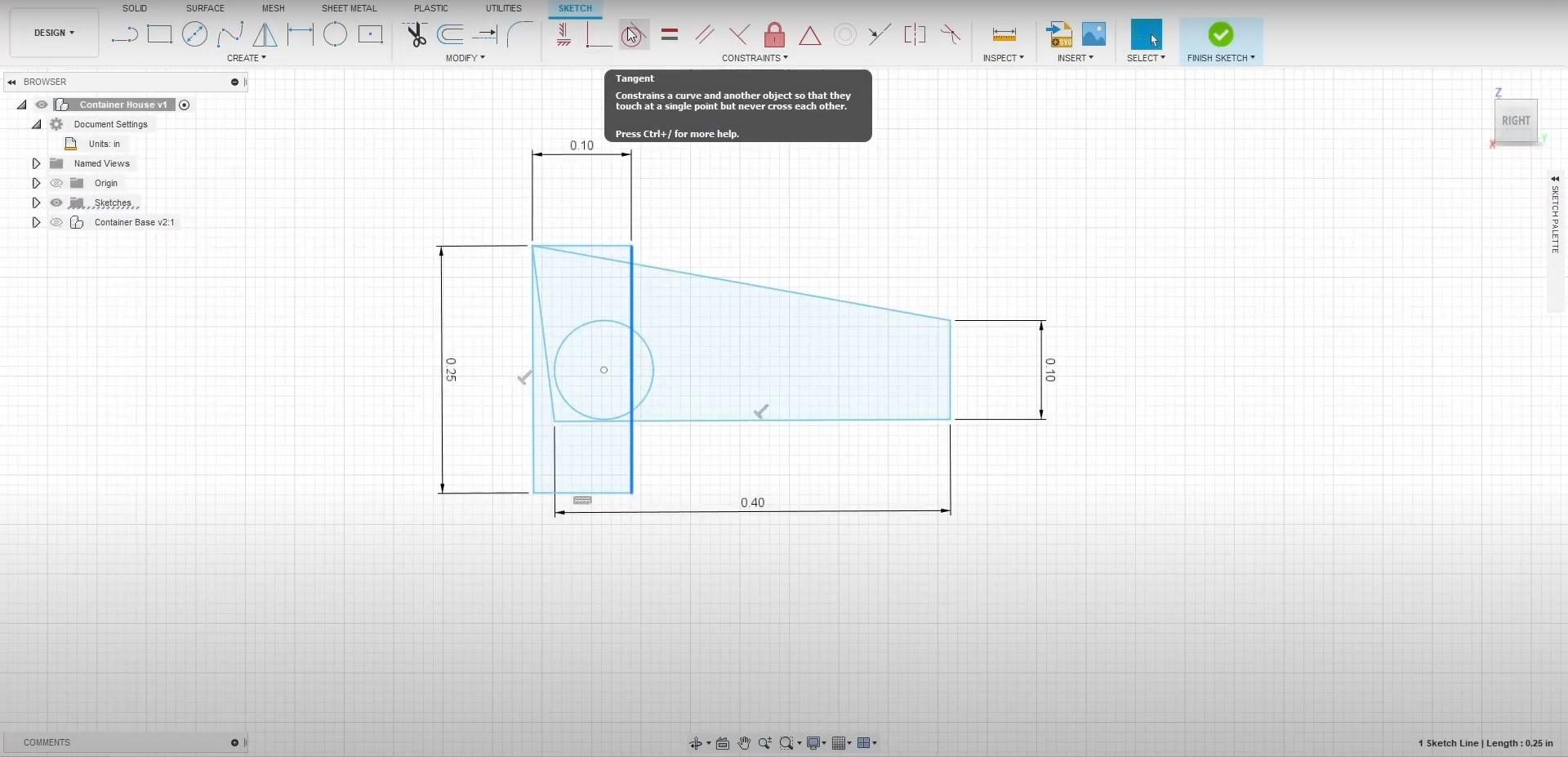Apply the Tangent constraint

click(633, 34)
